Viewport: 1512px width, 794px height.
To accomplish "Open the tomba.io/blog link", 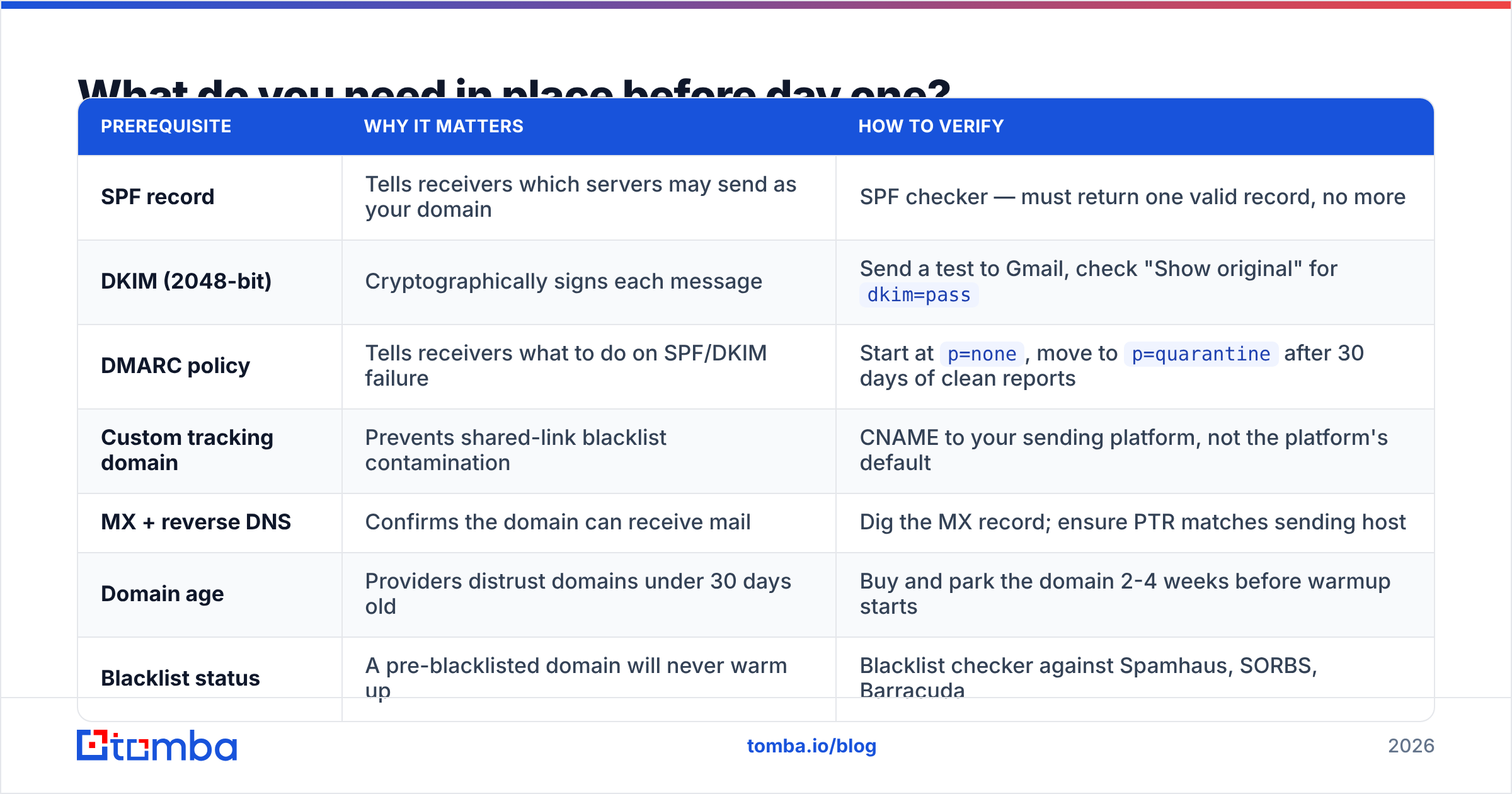I will click(811, 746).
